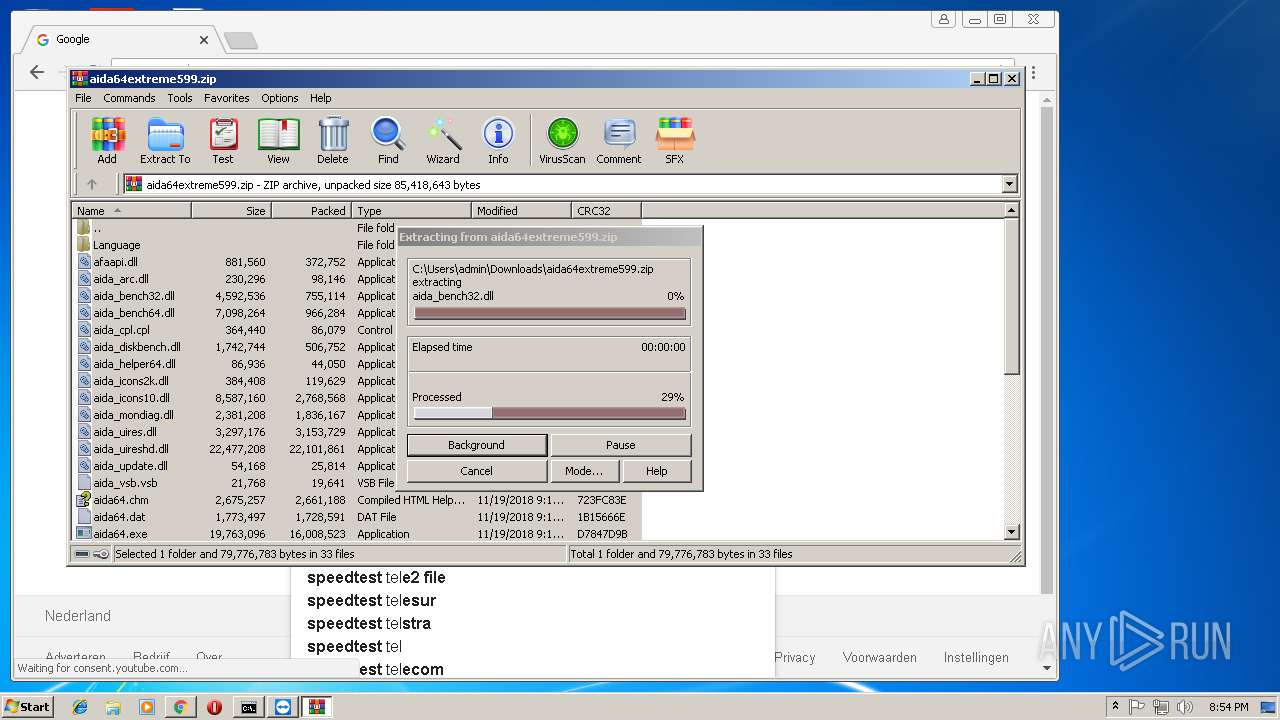Click Chrome's back navigation arrow
Screen dimensions: 1280x720
[x=37, y=72]
